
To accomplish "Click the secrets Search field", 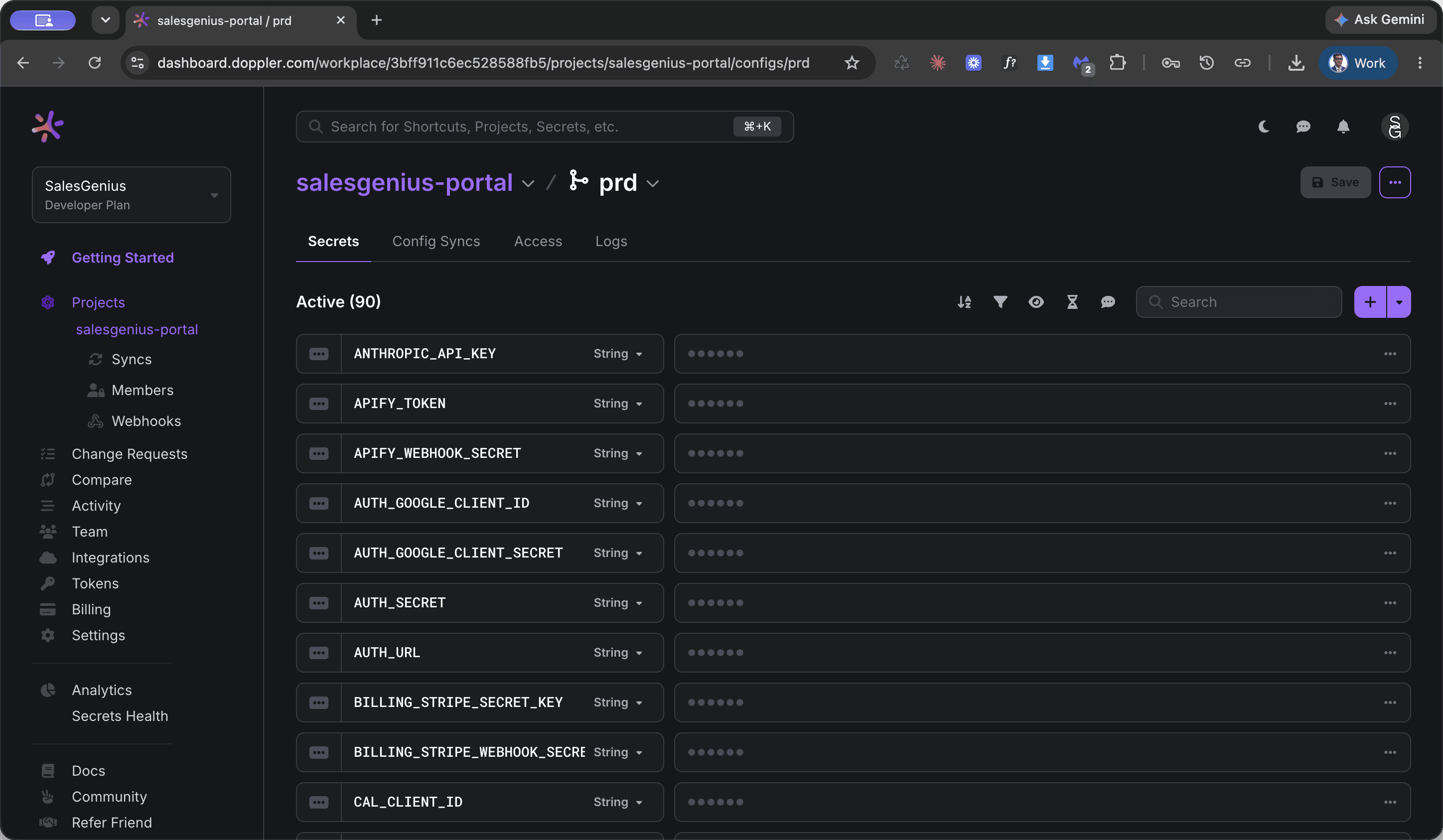I will (x=1239, y=302).
